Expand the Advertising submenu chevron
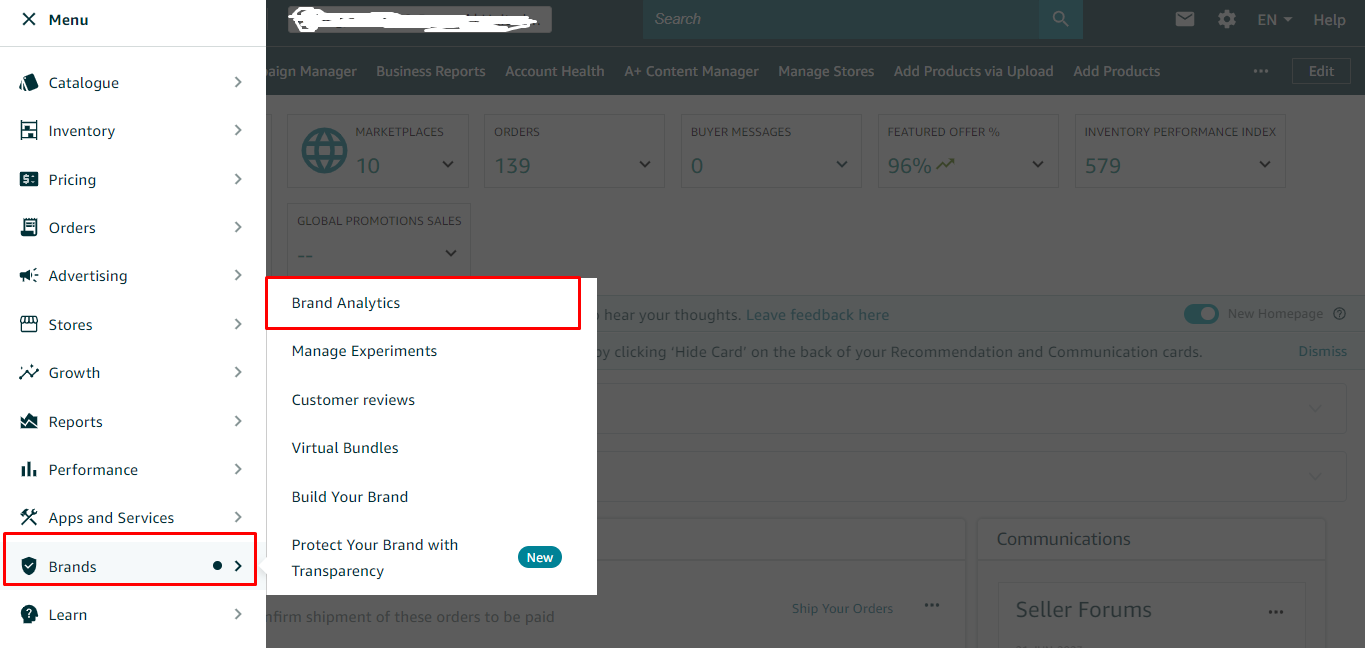 tap(238, 275)
